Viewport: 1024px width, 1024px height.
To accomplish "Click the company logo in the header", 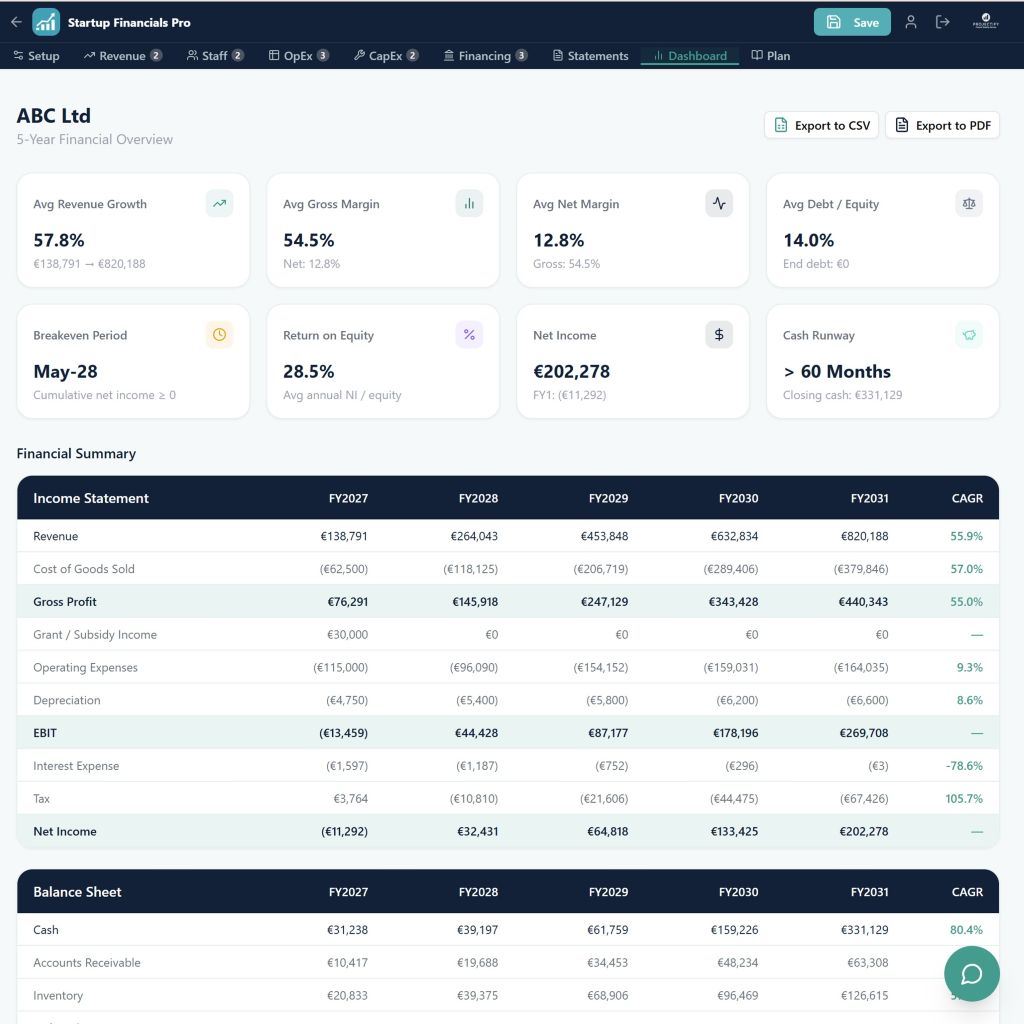I will tap(985, 22).
